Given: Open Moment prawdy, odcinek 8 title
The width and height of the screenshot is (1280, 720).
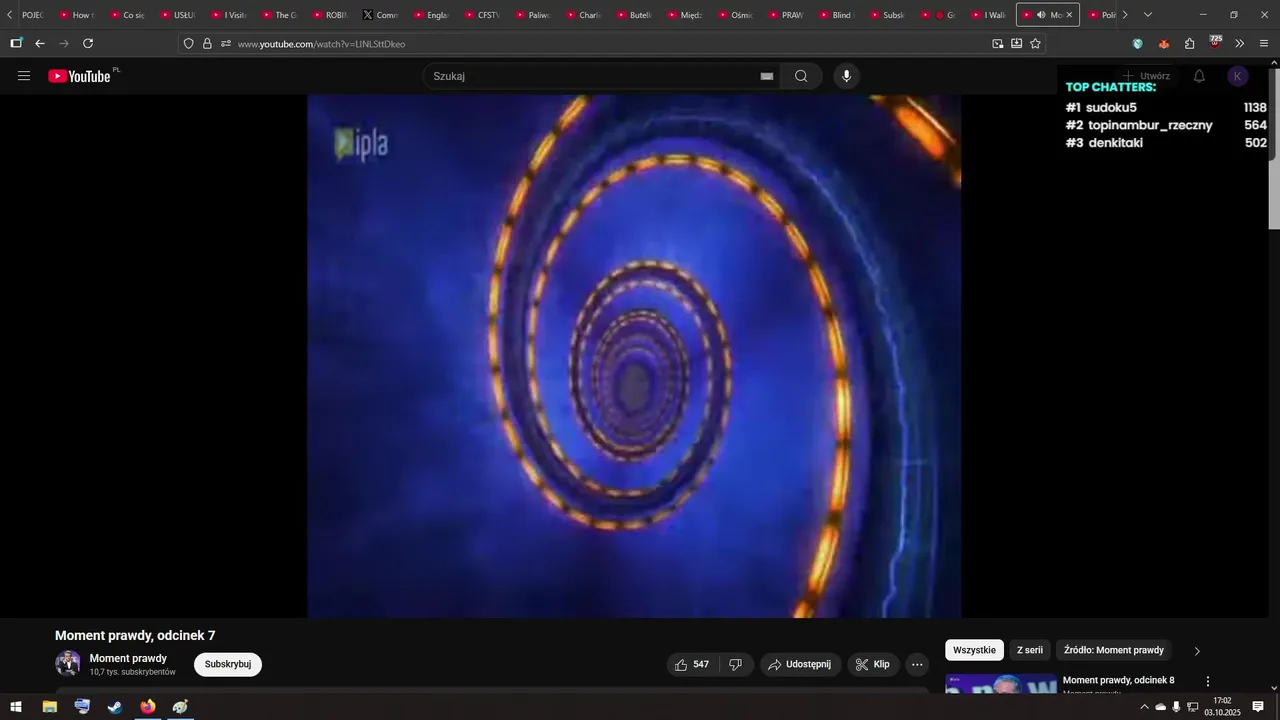Looking at the screenshot, I should coord(1118,680).
